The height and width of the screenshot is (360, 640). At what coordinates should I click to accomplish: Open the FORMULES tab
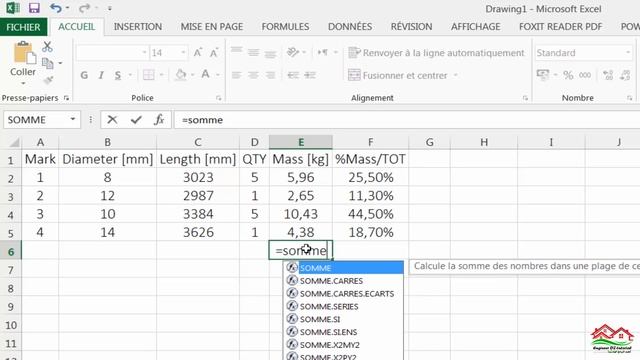click(285, 27)
